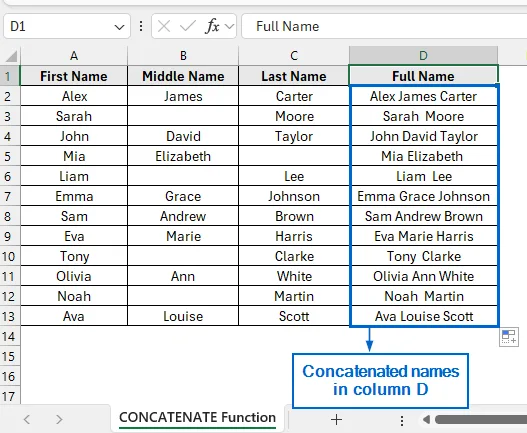
Task: Select cell Ava Louise Scott
Action: pyautogui.click(x=423, y=316)
